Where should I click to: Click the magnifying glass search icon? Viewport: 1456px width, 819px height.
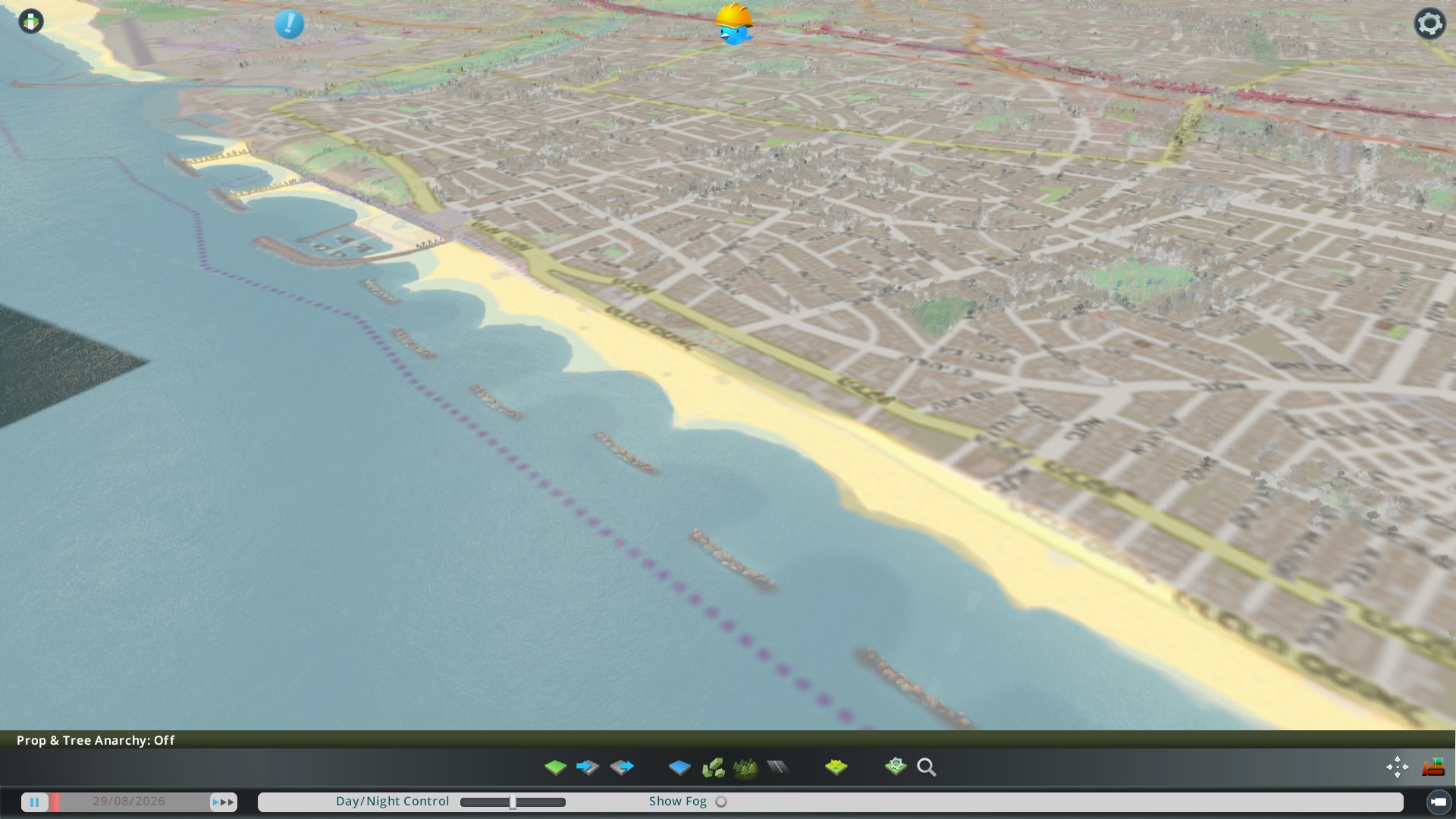[926, 767]
